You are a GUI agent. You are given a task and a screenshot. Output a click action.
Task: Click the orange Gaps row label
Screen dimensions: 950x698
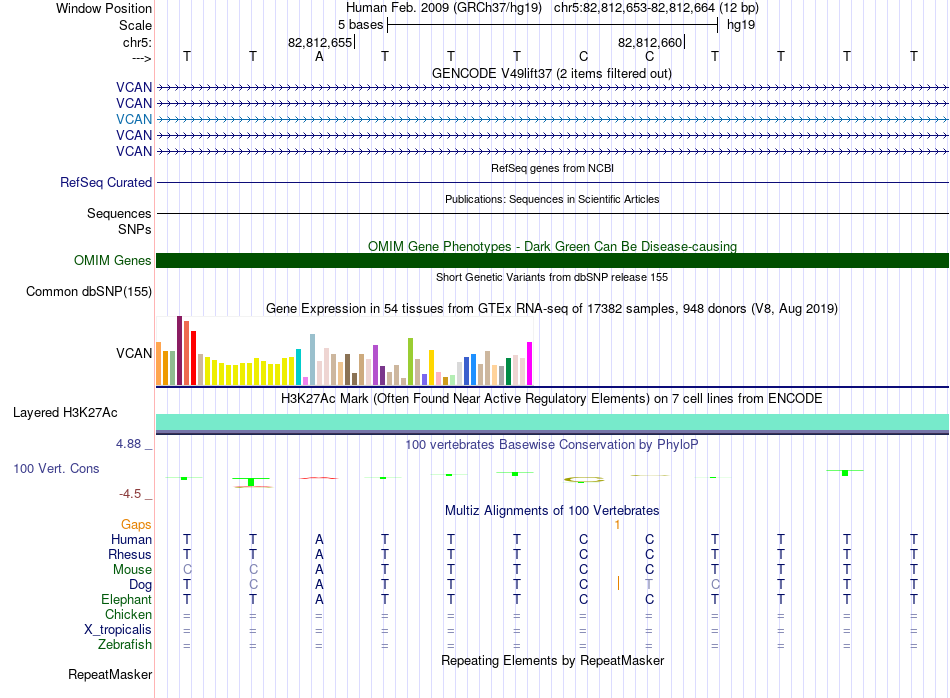tap(136, 525)
